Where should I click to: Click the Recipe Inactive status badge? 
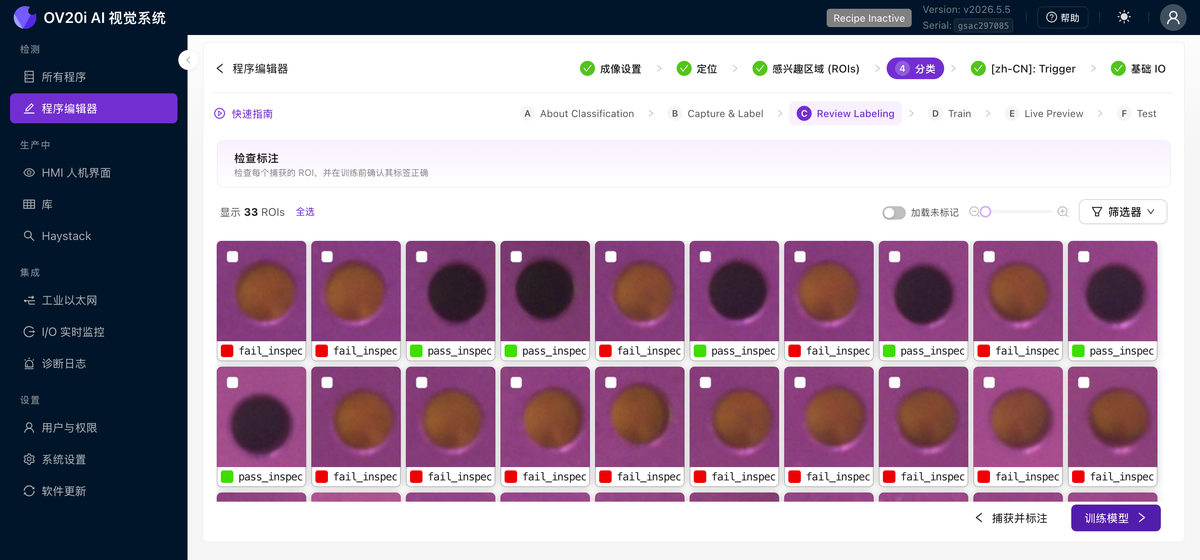tap(869, 18)
